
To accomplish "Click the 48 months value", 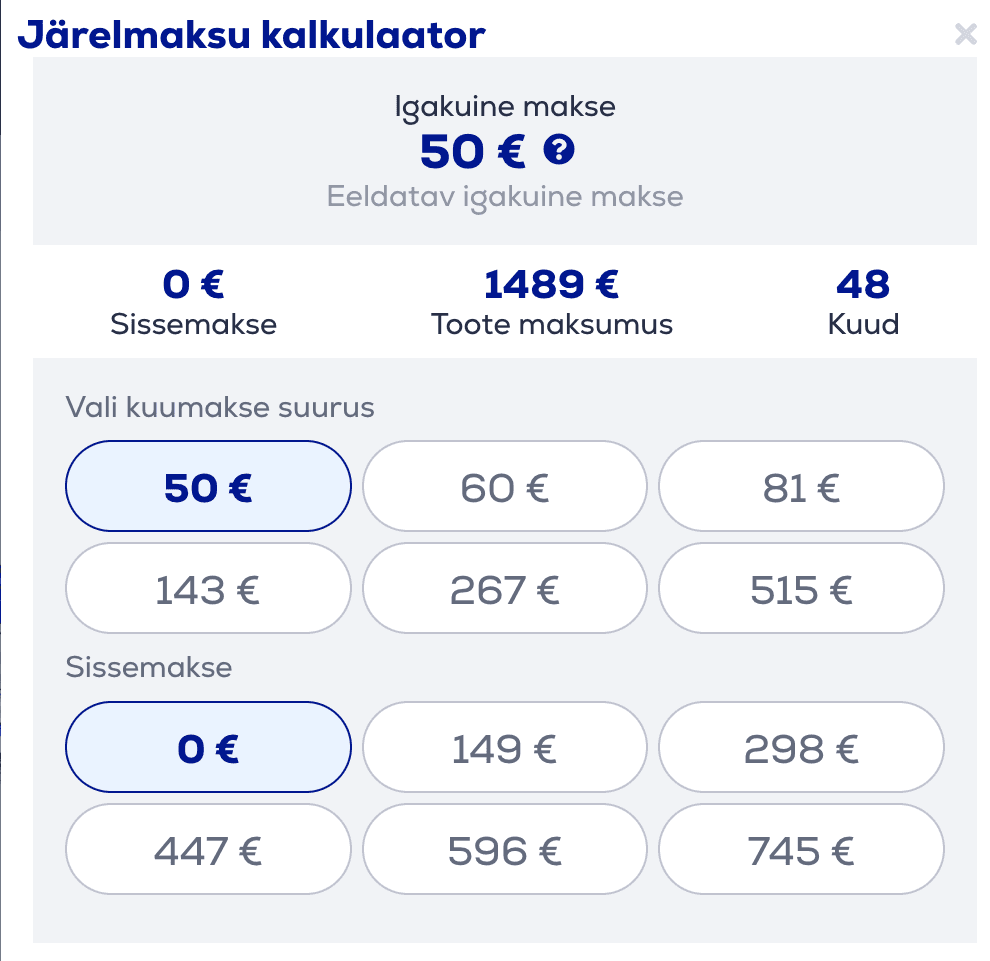I will tap(863, 285).
